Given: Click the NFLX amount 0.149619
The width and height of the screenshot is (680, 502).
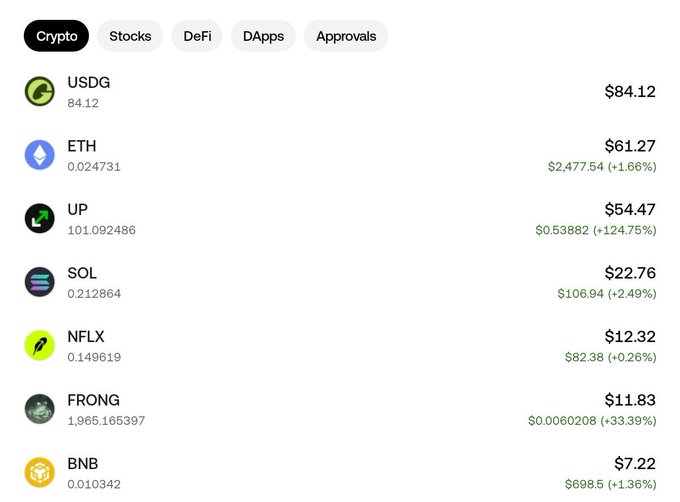Looking at the screenshot, I should click(94, 357).
